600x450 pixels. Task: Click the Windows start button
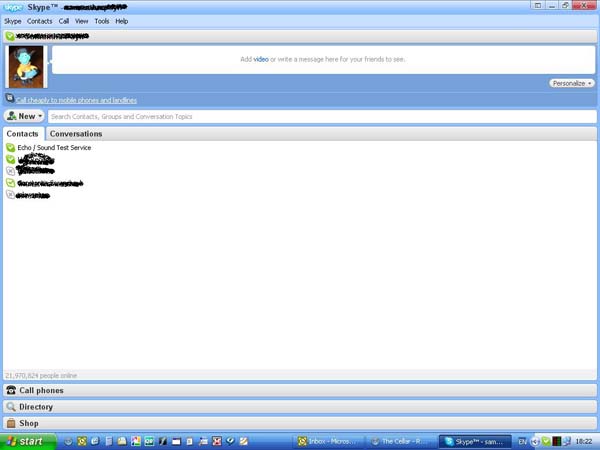tap(28, 442)
